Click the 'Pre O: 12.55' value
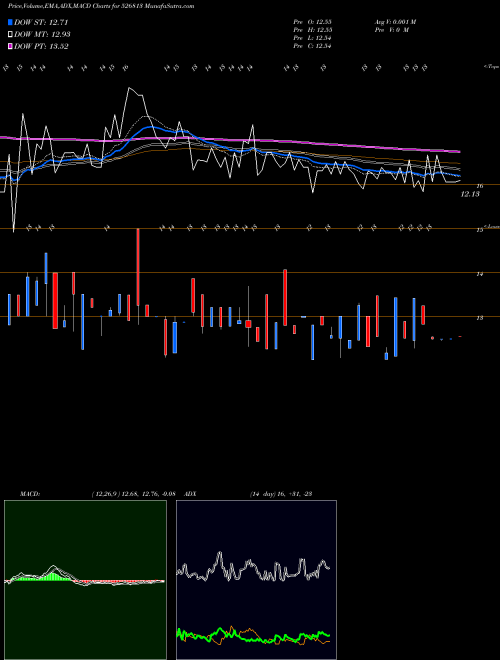This screenshot has width=500, height=660. click(x=313, y=22)
